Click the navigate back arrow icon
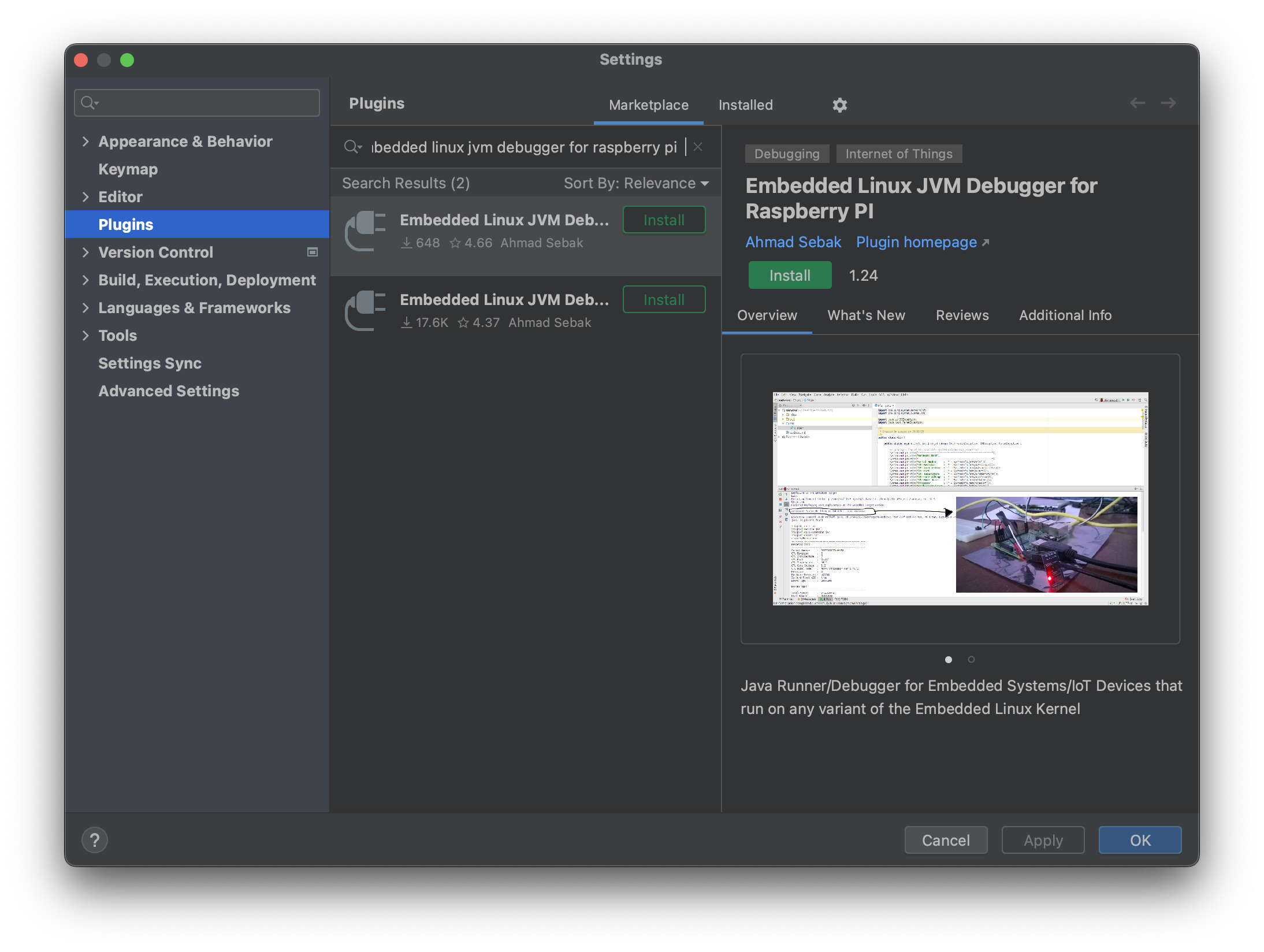Viewport: 1264px width, 952px height. point(1137,103)
